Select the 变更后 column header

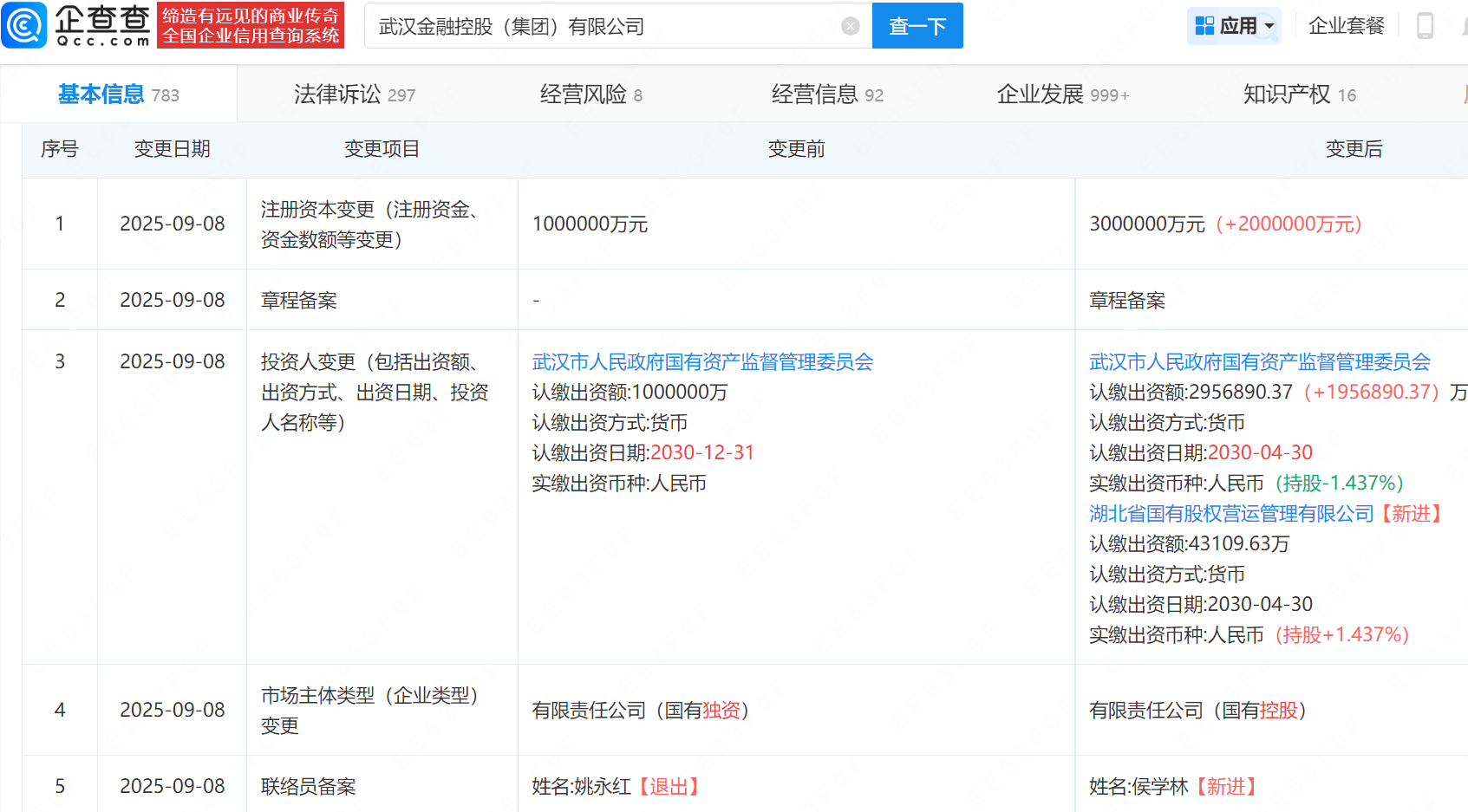point(1354,149)
